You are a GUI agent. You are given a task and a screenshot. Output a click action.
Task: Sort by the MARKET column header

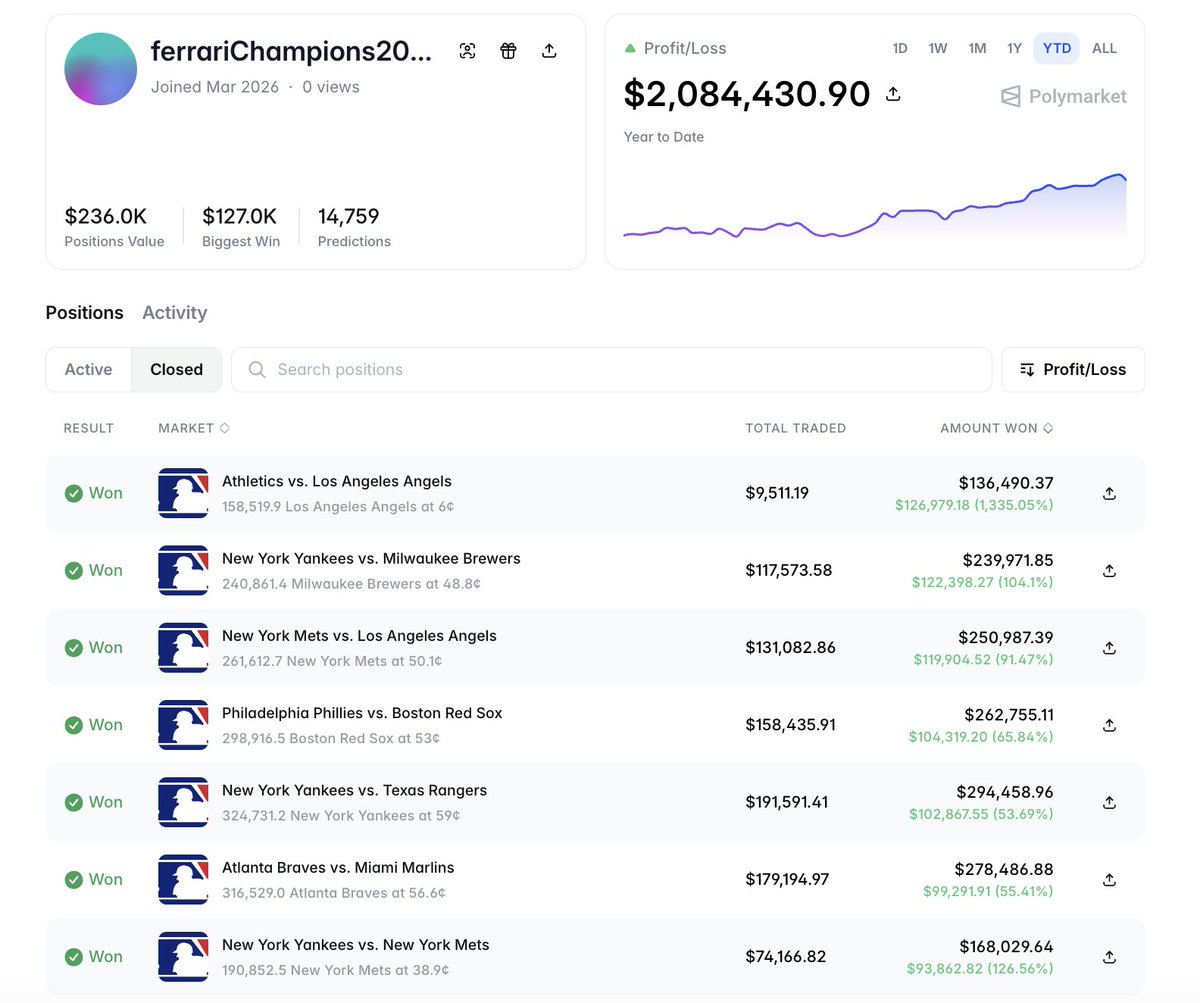194,428
